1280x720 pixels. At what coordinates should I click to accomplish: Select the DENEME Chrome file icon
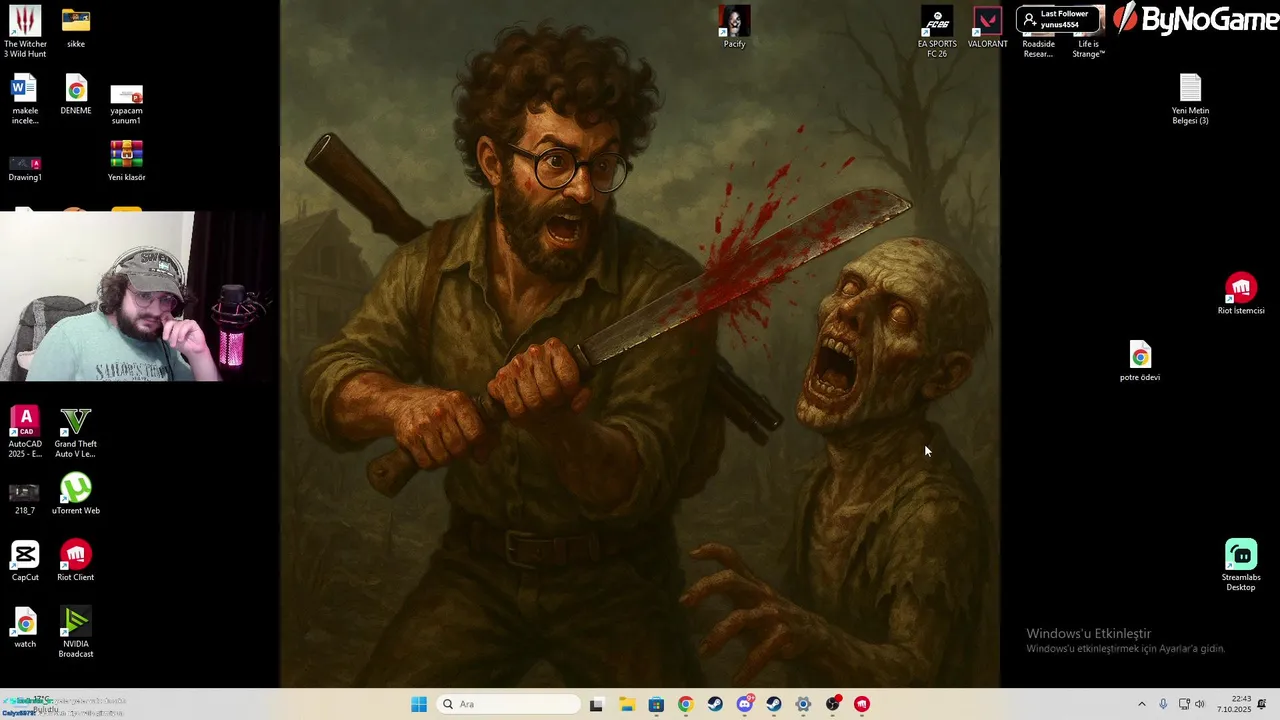point(76,94)
